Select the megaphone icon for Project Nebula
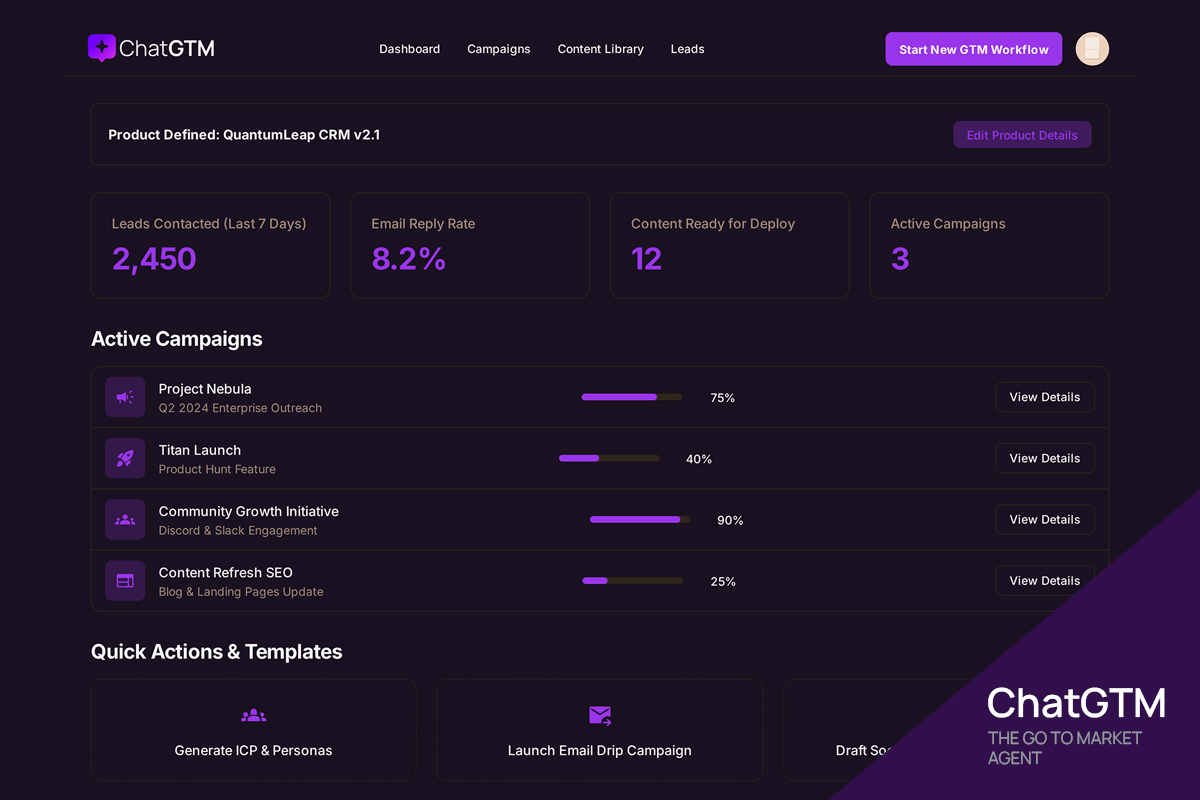 pos(124,397)
